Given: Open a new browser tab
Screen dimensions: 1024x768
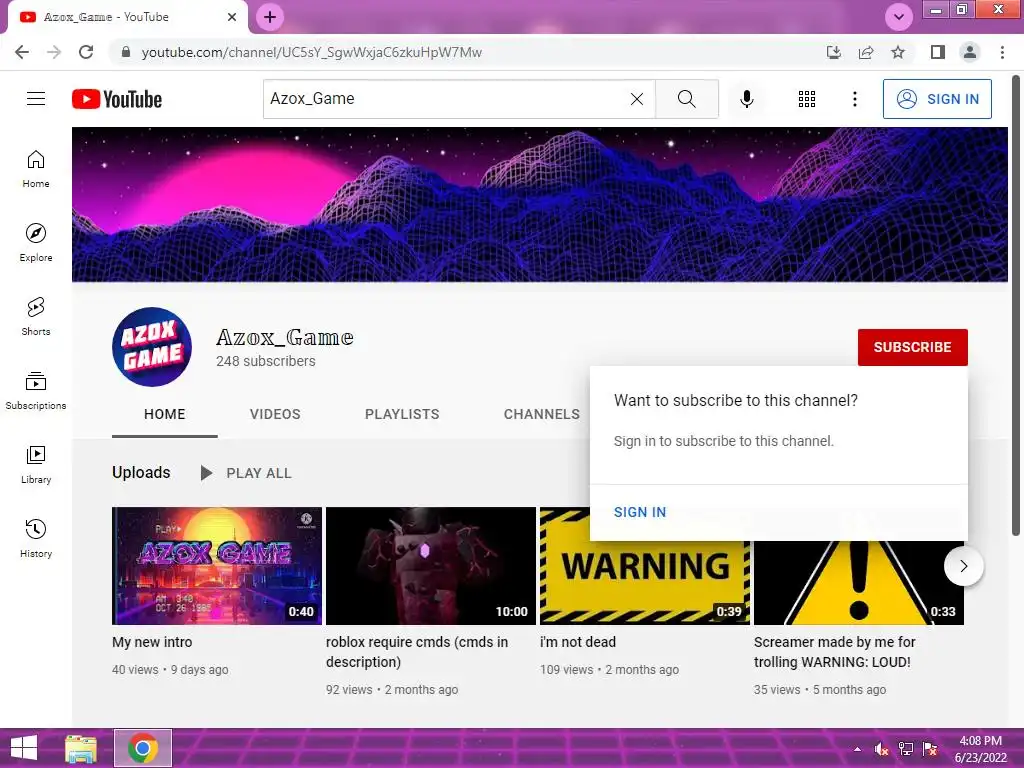Looking at the screenshot, I should click(270, 17).
